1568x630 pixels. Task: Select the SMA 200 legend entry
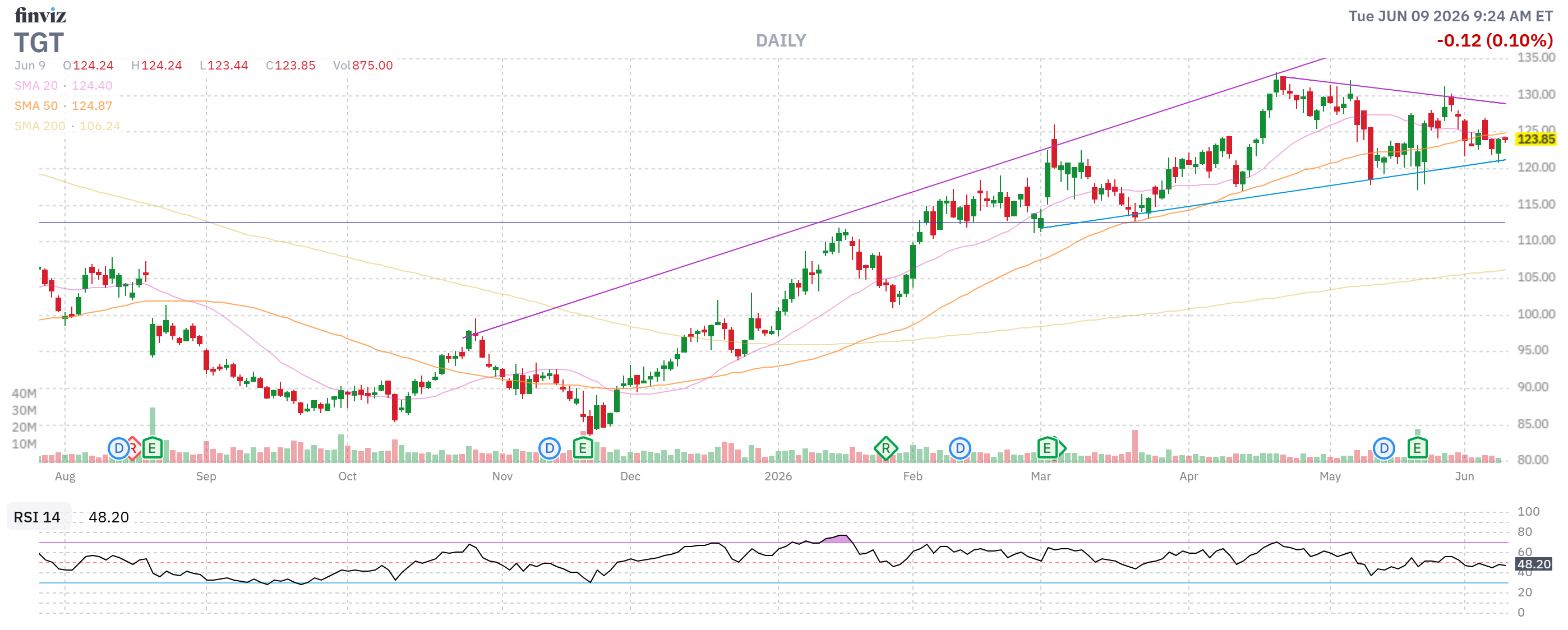(x=67, y=126)
